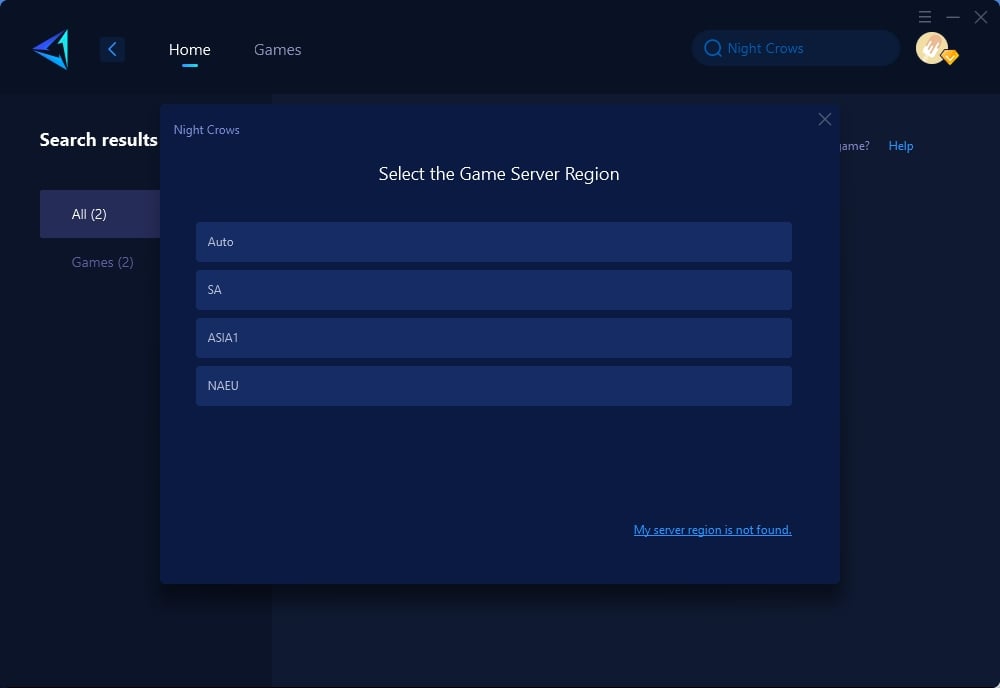Screen dimensions: 1000x688
Task: Click the gold diamond membership badge
Action: point(950,58)
